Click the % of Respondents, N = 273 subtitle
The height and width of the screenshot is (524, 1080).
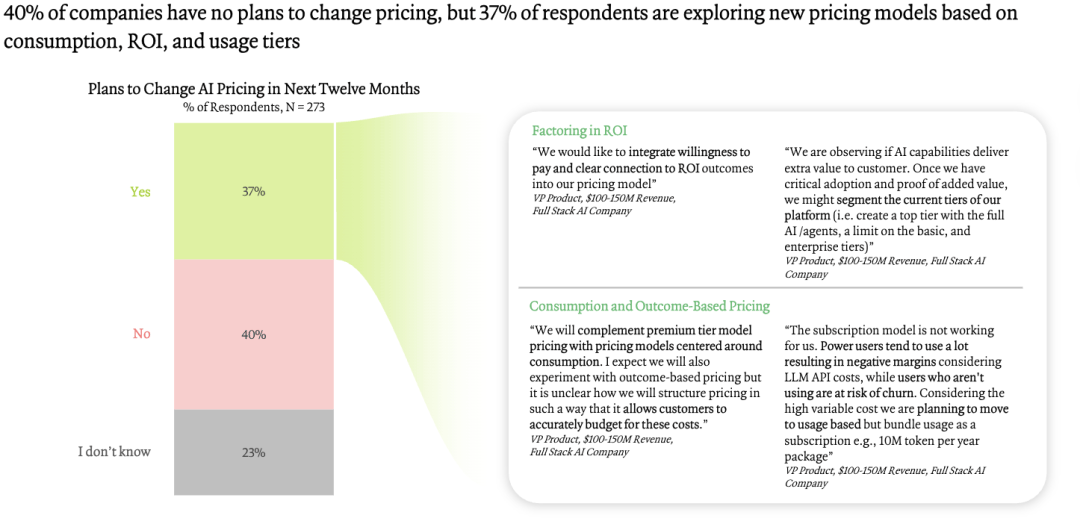(x=253, y=107)
